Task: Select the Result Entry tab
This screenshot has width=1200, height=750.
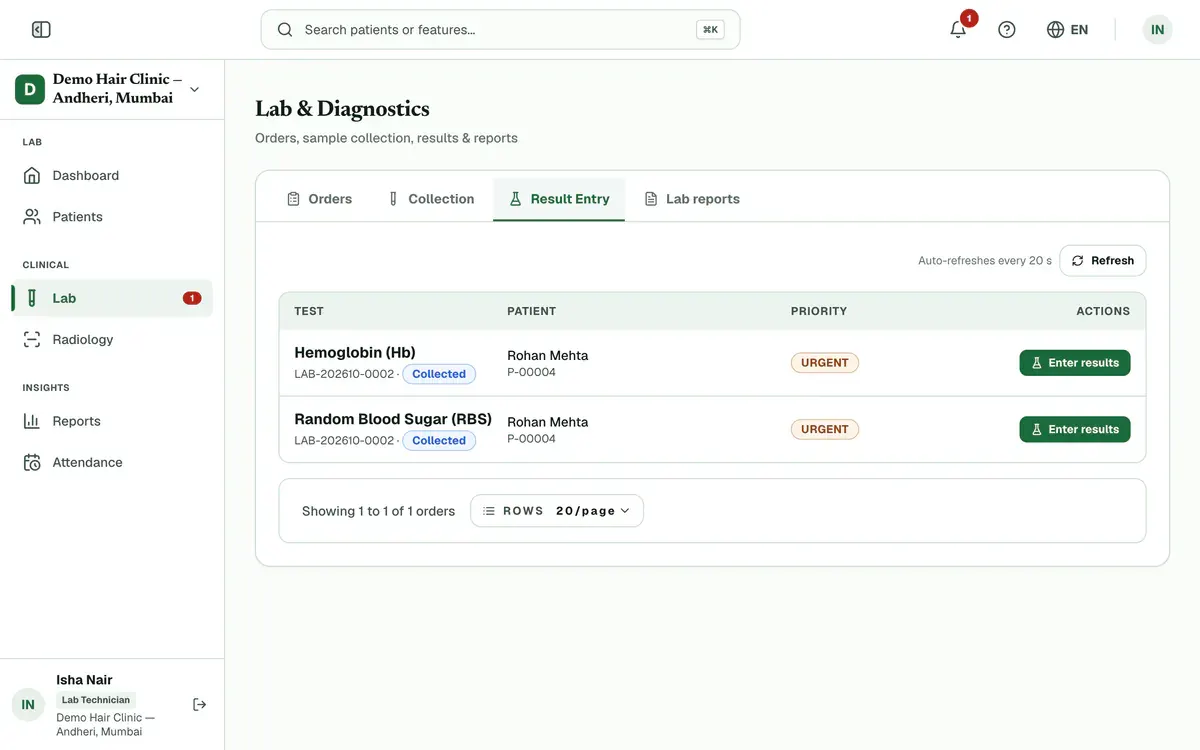Action: [x=559, y=199]
